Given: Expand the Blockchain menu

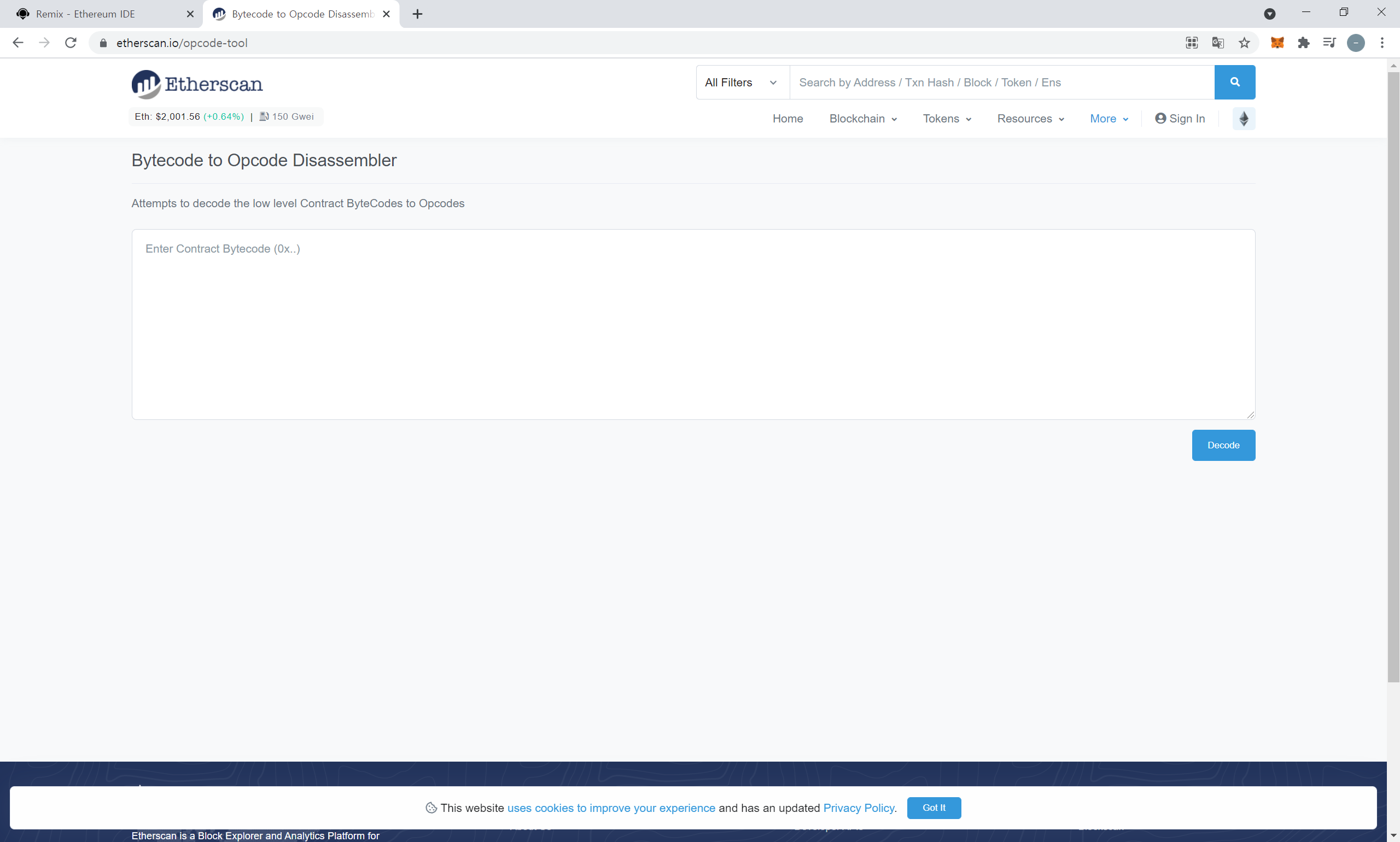Looking at the screenshot, I should [862, 119].
